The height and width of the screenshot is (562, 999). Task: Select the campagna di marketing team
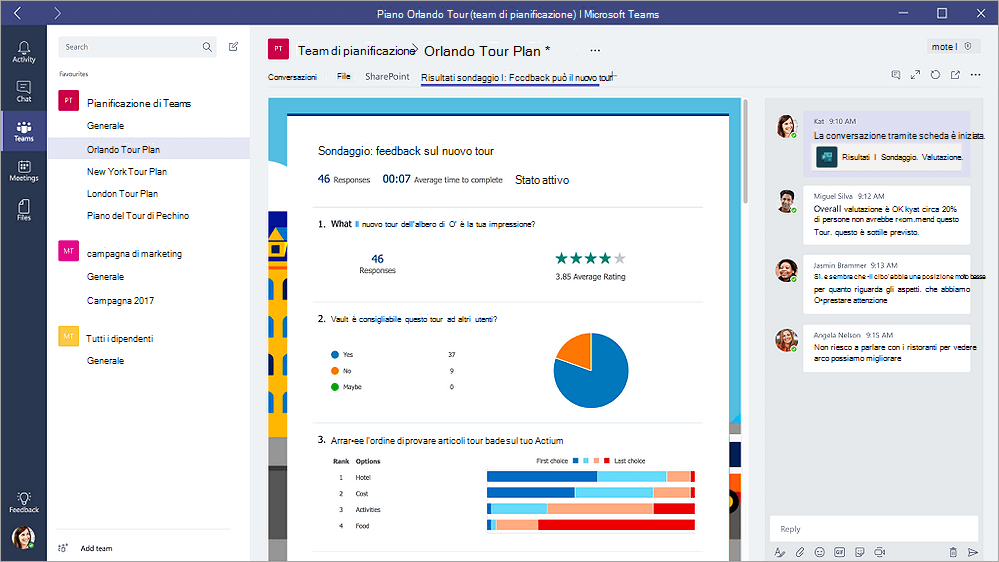pyautogui.click(x=134, y=254)
